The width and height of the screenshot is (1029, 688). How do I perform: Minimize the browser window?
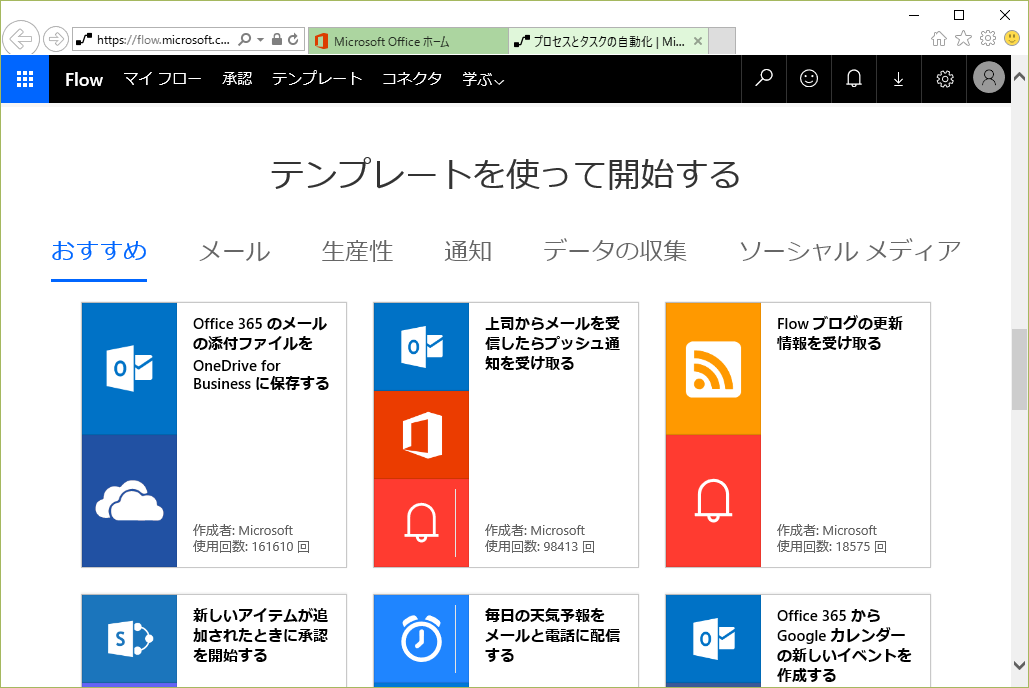[x=914, y=15]
